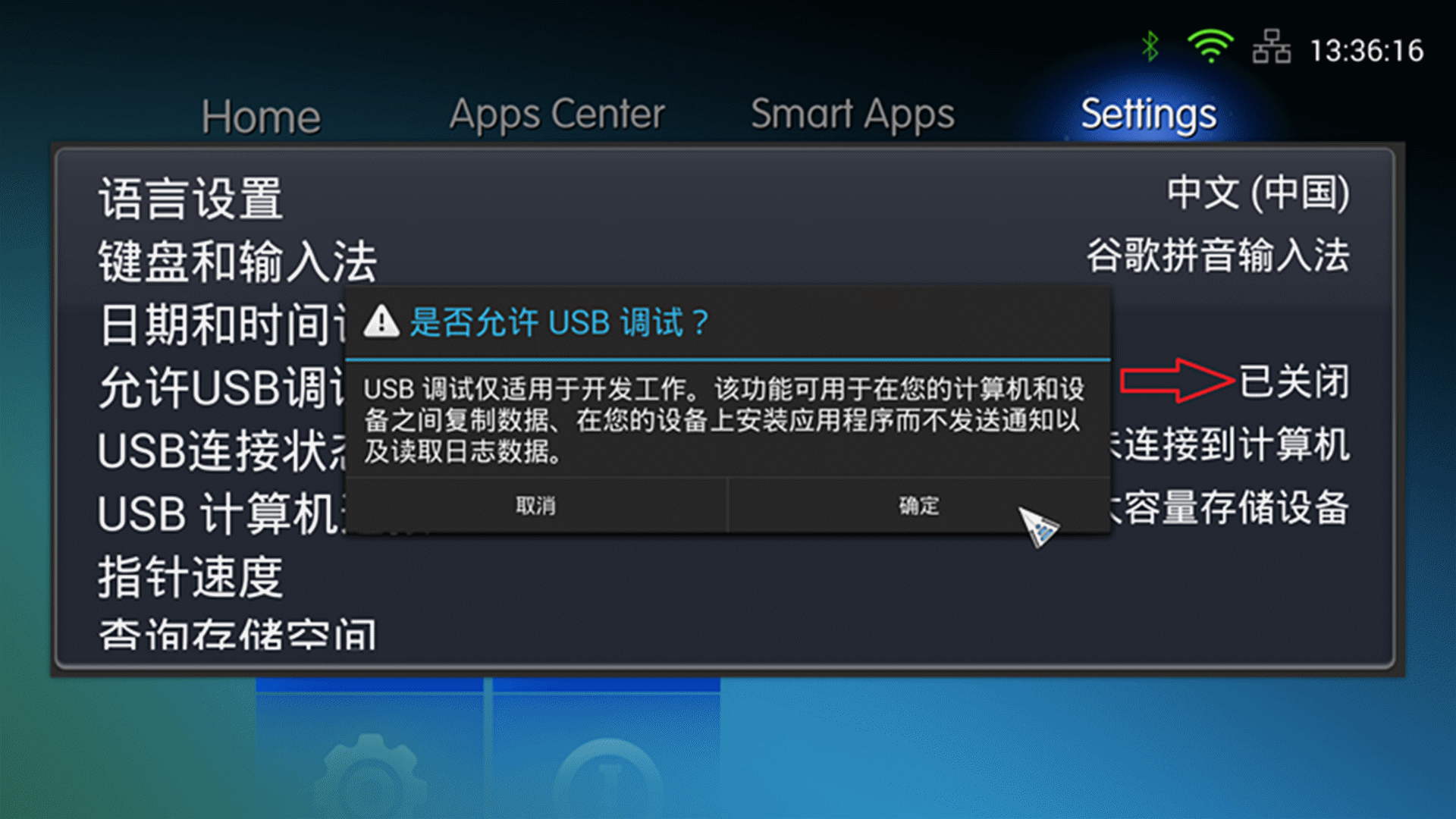The image size is (1456, 819).
Task: Select the Settings tab
Action: point(1148,115)
